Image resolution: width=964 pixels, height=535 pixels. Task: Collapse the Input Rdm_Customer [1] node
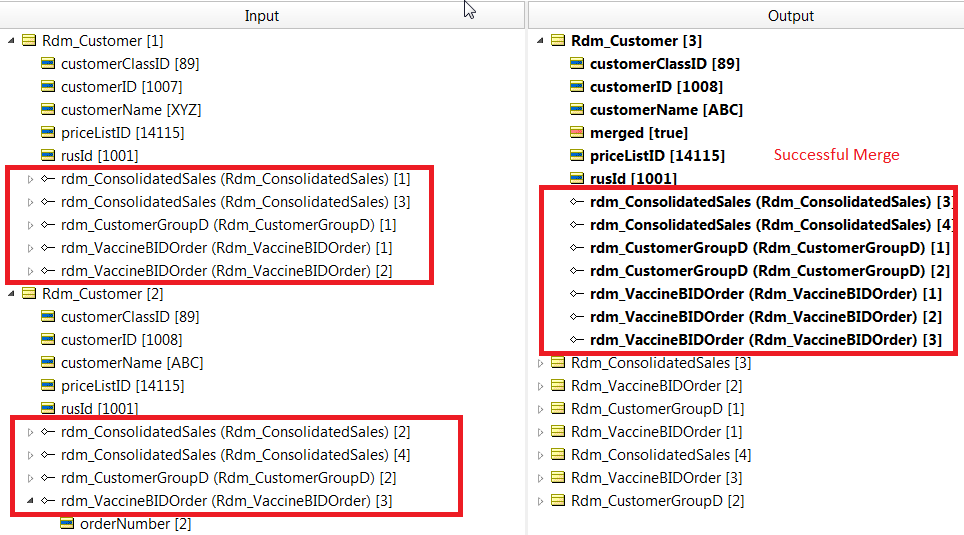click(11, 41)
